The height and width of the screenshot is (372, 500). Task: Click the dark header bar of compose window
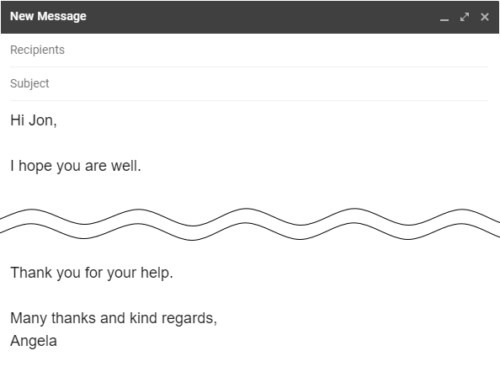[250, 17]
